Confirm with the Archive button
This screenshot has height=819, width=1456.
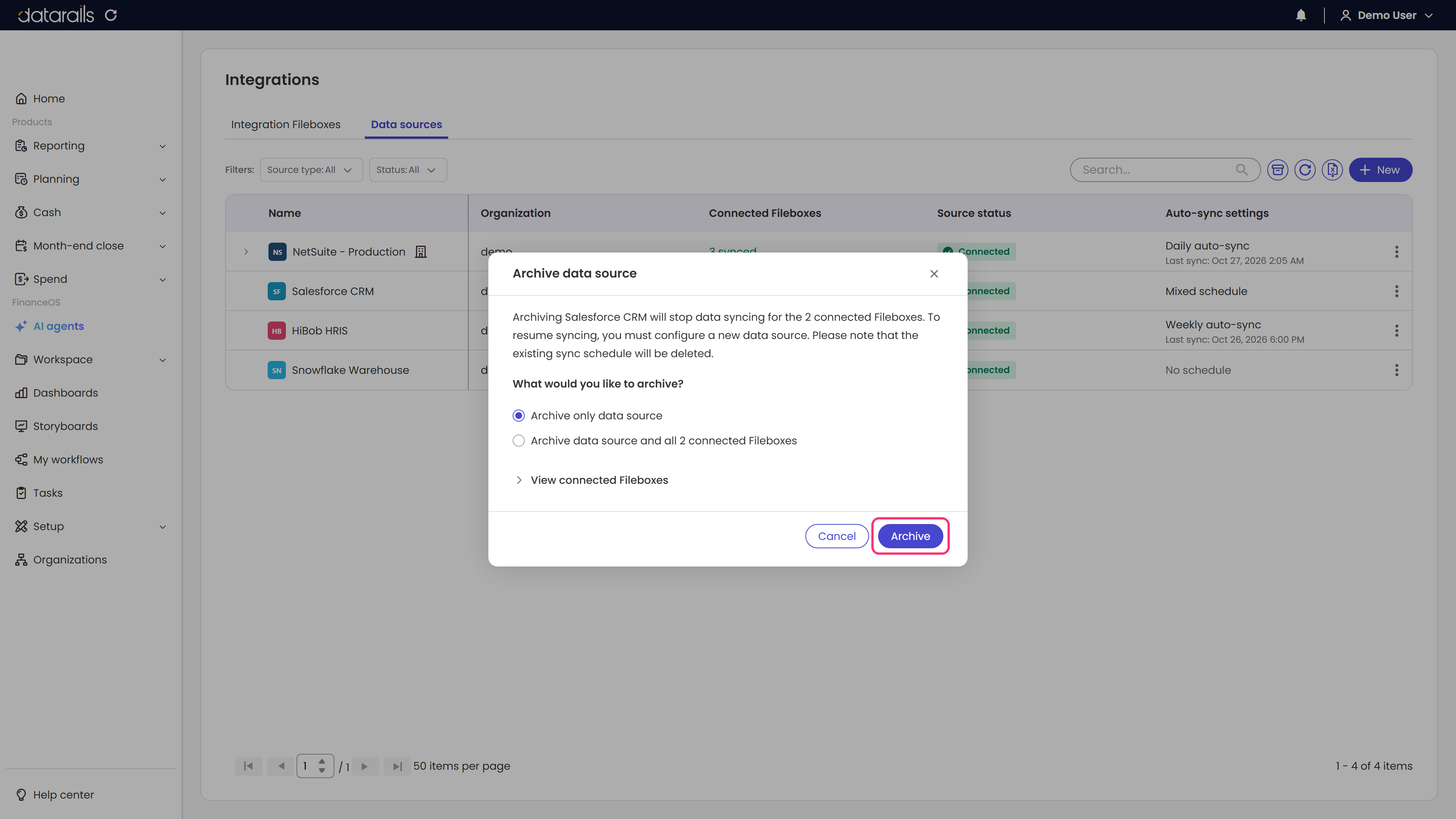tap(910, 536)
